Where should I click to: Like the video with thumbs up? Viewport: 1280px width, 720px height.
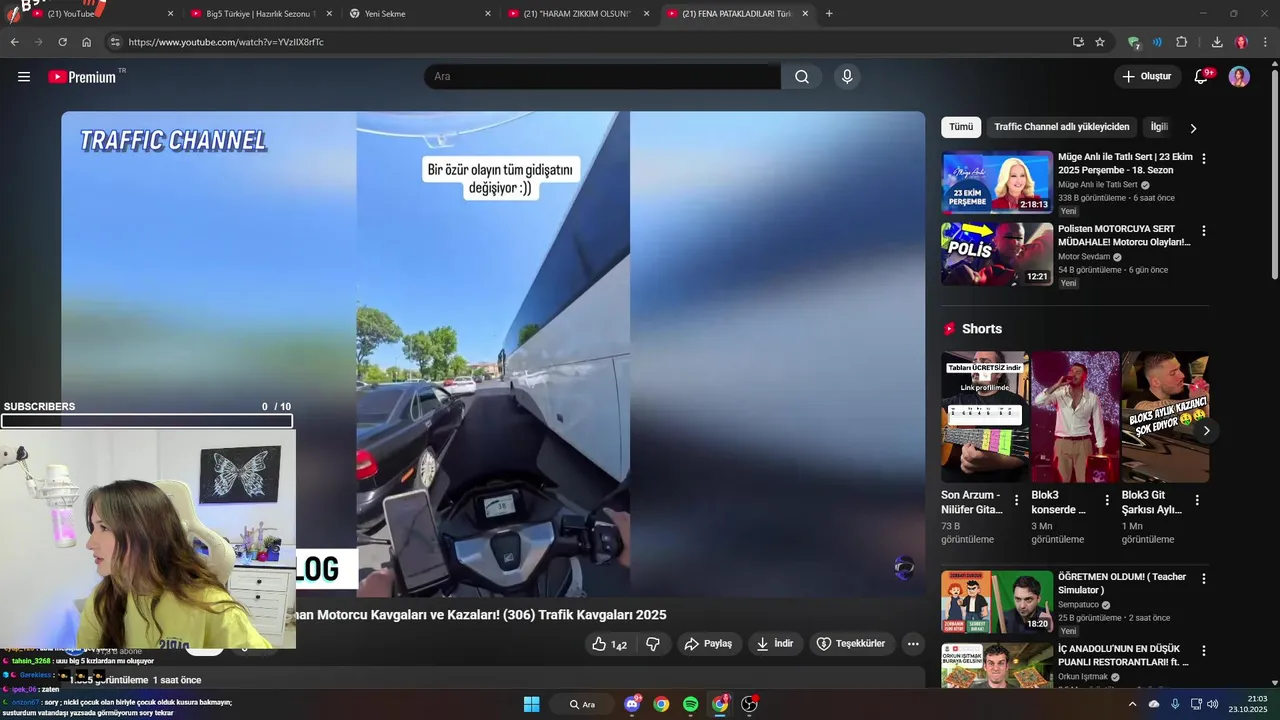(609, 644)
